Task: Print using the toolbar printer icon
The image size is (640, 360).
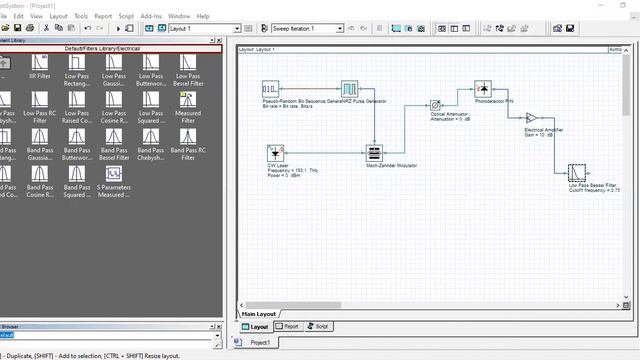Action: coord(30,28)
